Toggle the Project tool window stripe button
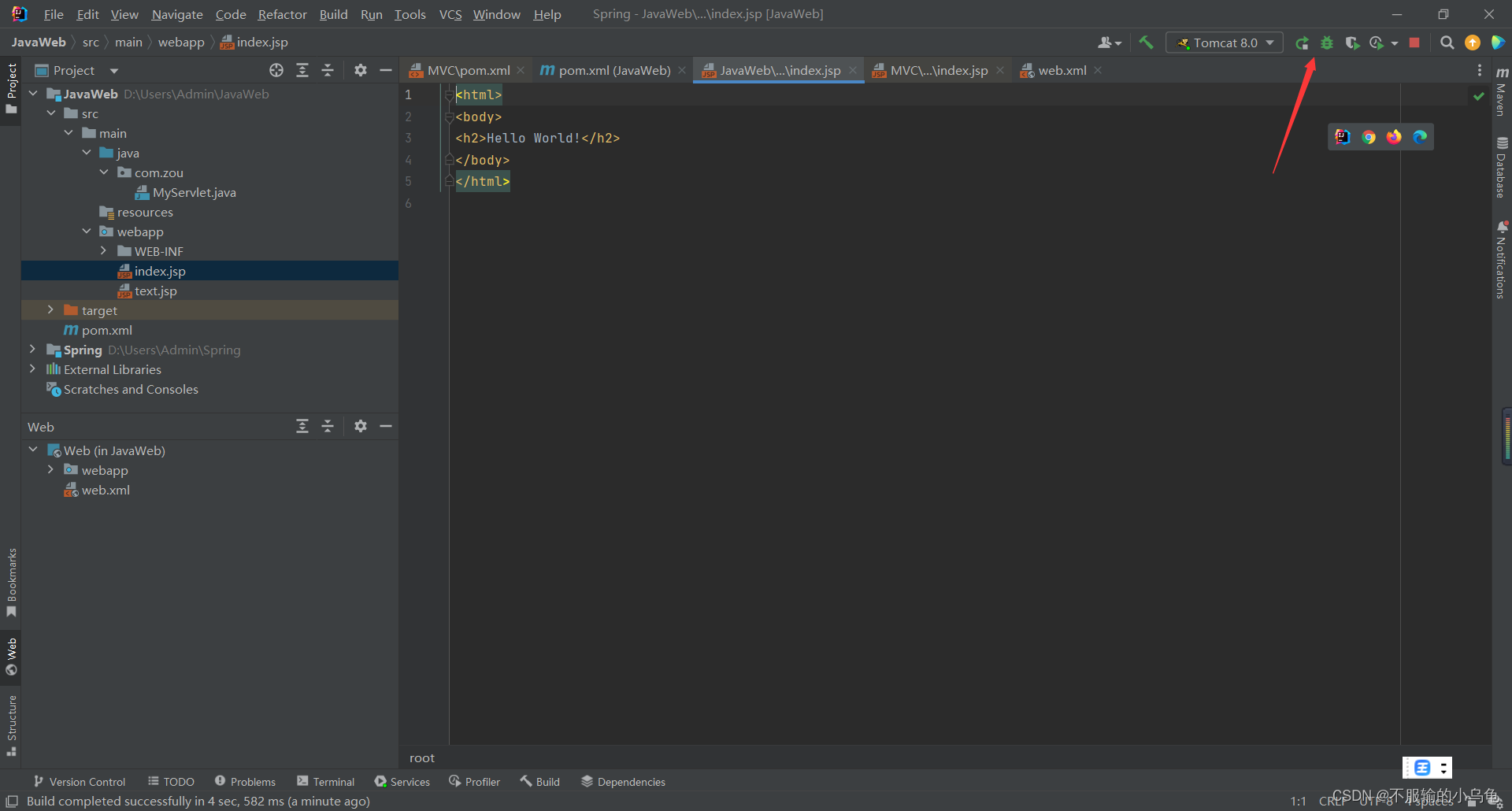The image size is (1512, 811). pyautogui.click(x=11, y=88)
